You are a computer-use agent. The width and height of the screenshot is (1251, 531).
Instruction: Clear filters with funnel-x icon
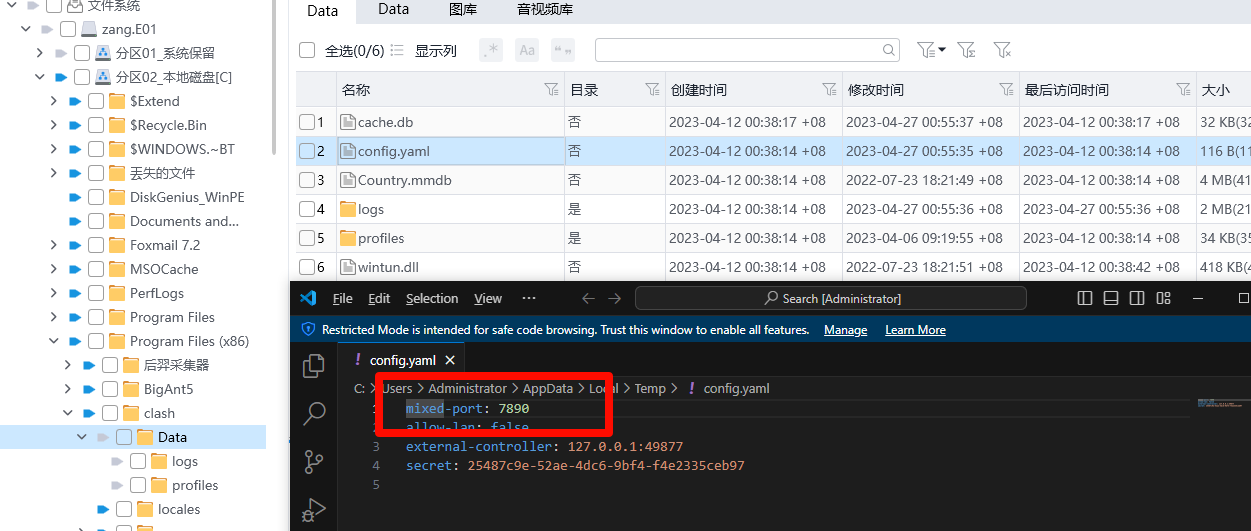pyautogui.click(x=1002, y=50)
